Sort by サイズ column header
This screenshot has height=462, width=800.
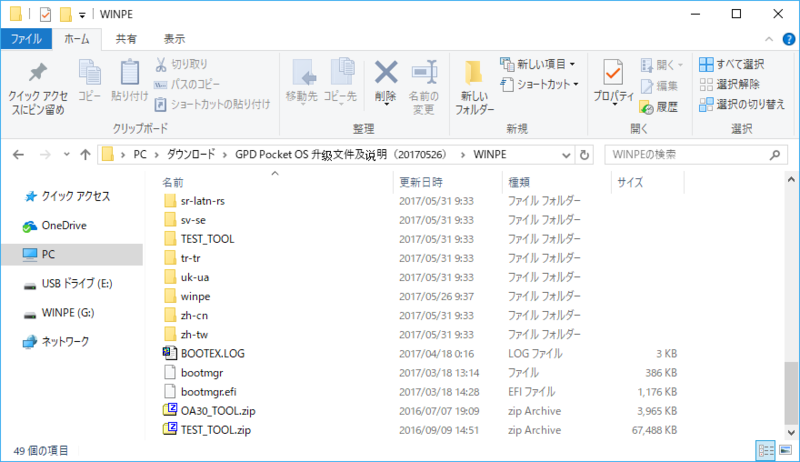point(647,182)
